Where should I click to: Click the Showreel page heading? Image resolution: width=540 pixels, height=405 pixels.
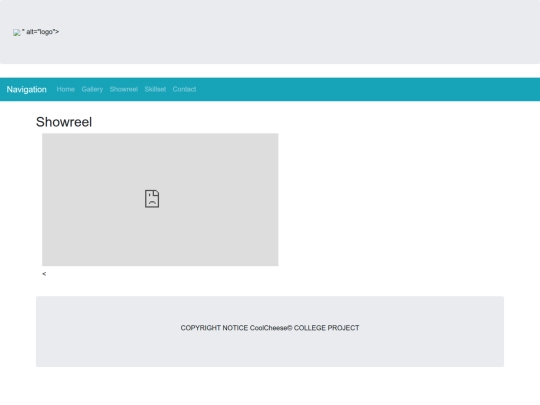click(64, 122)
